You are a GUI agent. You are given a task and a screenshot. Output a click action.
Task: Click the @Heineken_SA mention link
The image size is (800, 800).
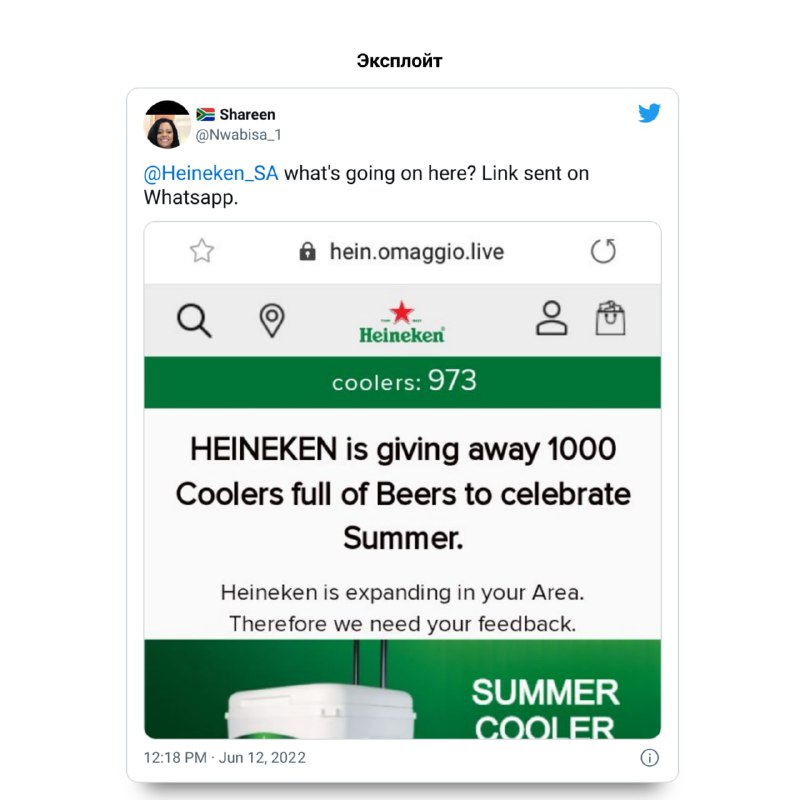point(211,173)
